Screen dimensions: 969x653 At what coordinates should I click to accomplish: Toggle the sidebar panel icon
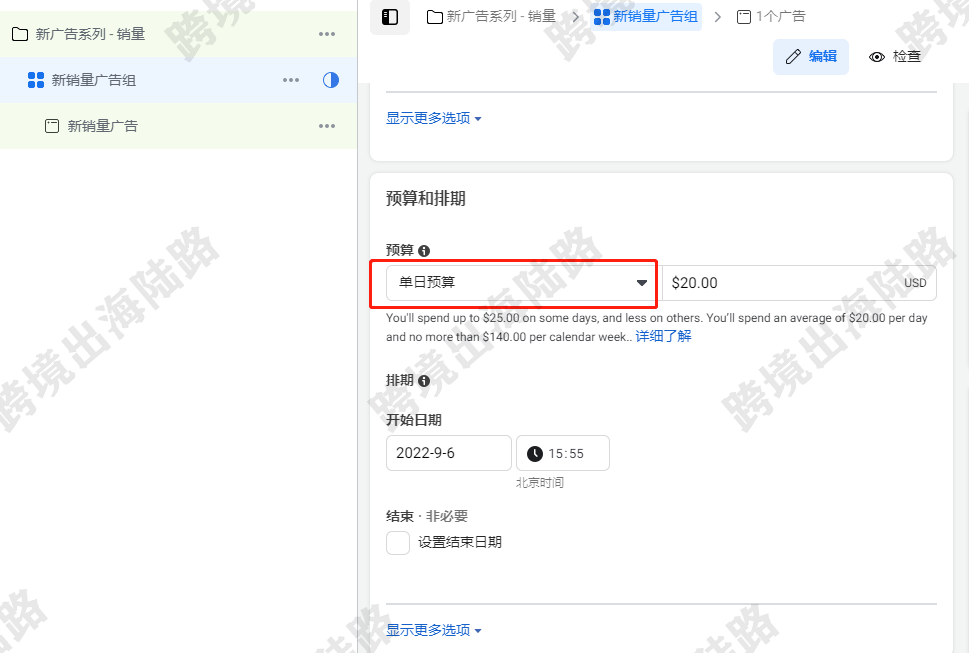pos(389,17)
